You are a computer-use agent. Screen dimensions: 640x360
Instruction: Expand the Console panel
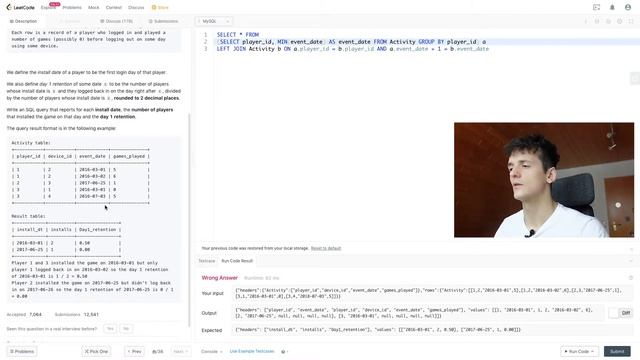tap(211, 351)
